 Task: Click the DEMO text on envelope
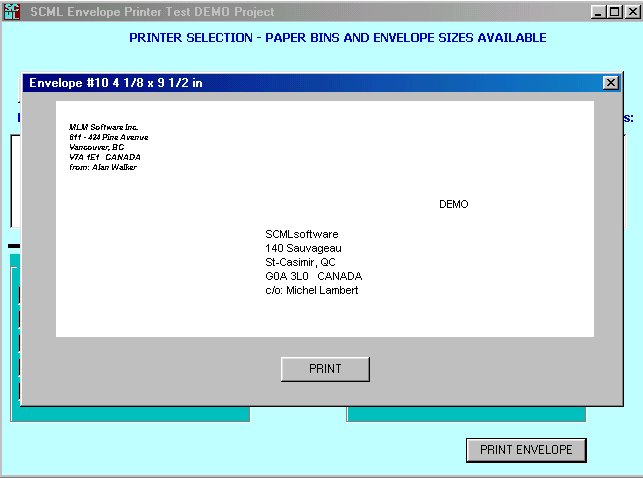(x=454, y=204)
